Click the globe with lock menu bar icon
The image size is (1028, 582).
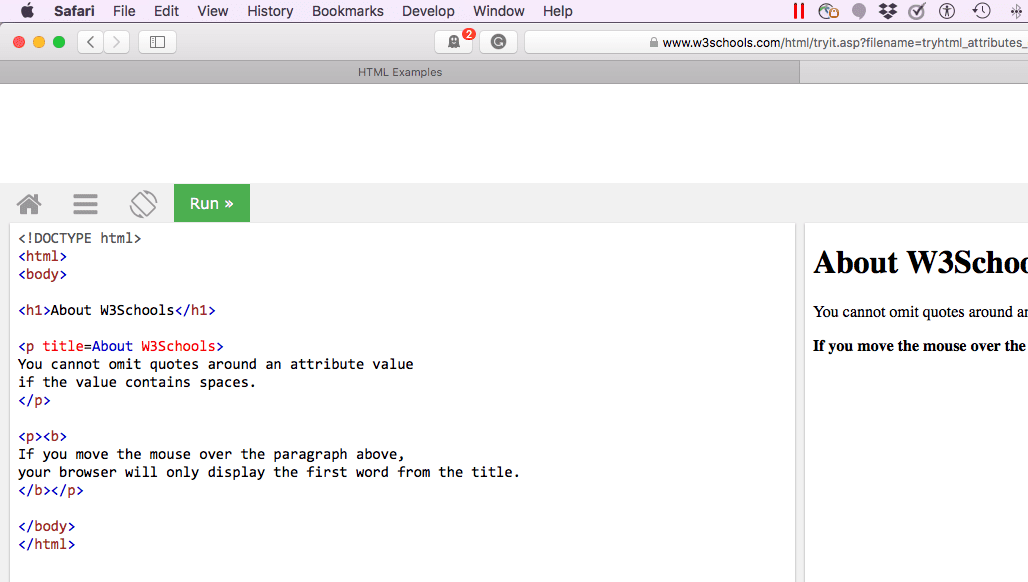pos(828,10)
